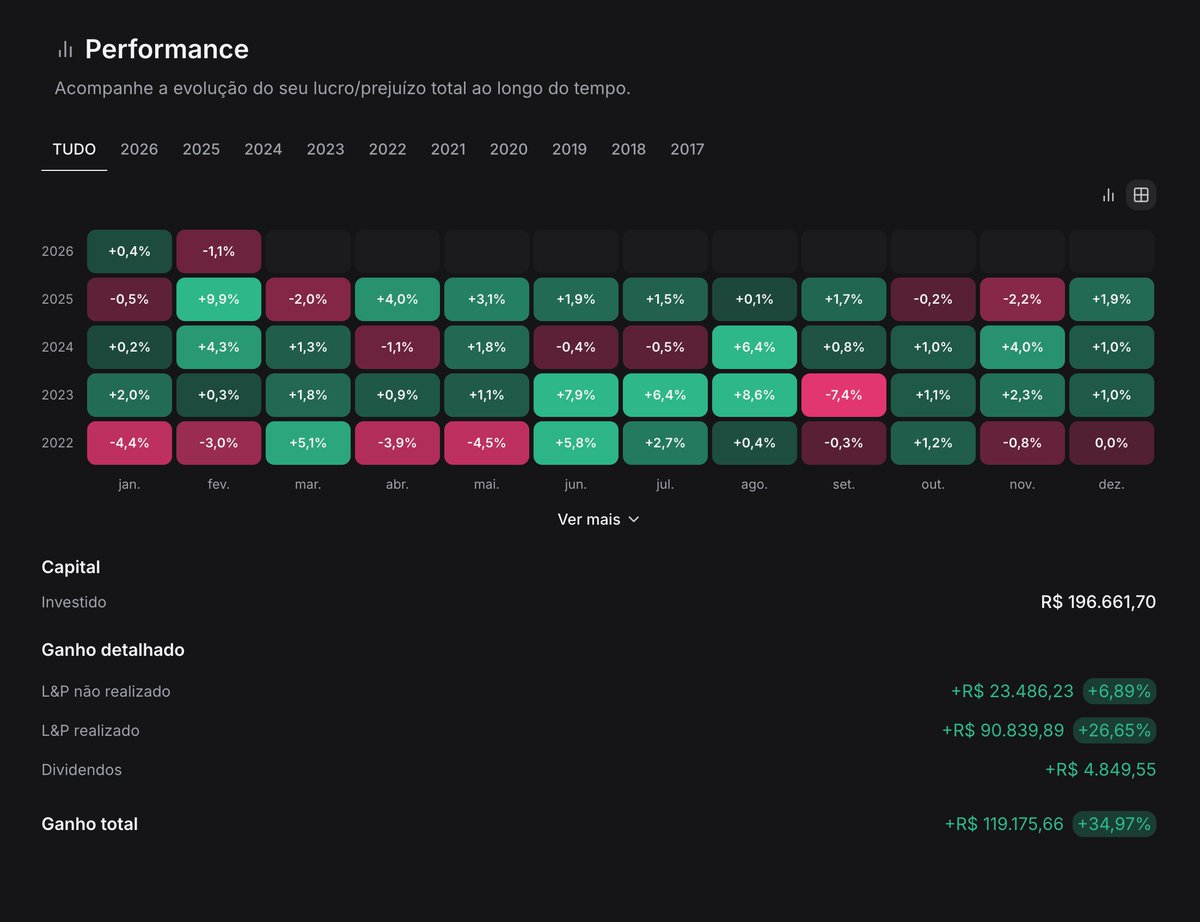Click the February 2025 cell showing +9,9%
The width and height of the screenshot is (1200, 922).
(218, 298)
